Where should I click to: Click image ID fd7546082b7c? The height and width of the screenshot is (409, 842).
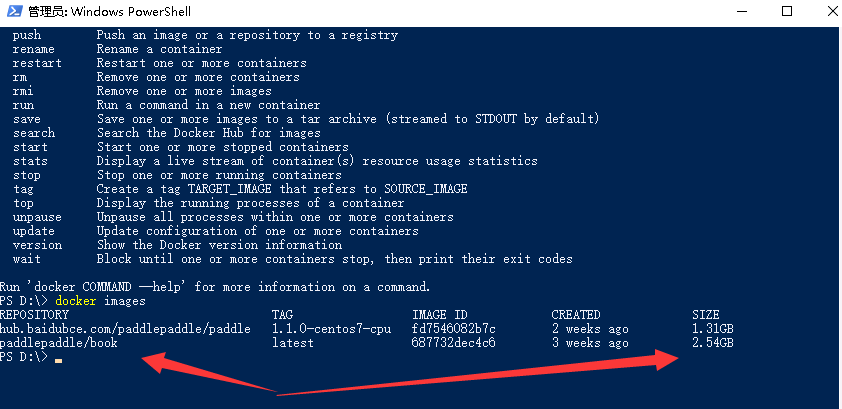454,329
